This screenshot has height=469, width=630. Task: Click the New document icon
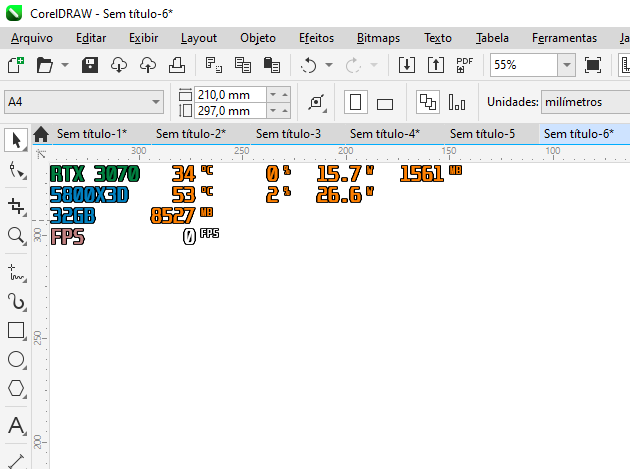pos(16,65)
